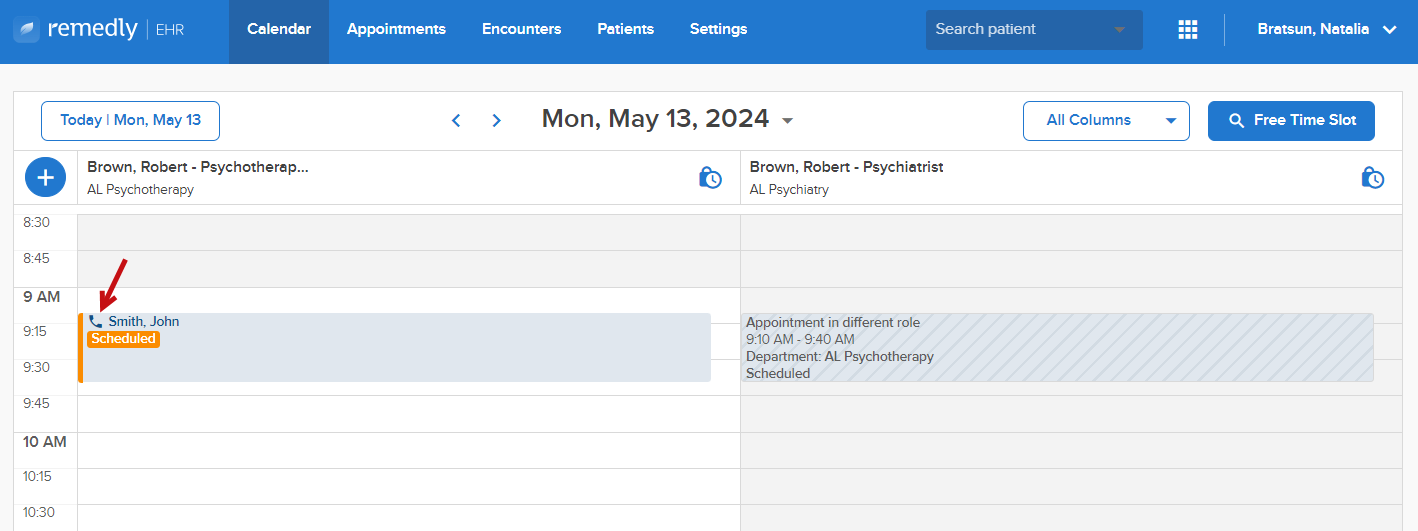Click the blue plus add appointment button

(45, 178)
